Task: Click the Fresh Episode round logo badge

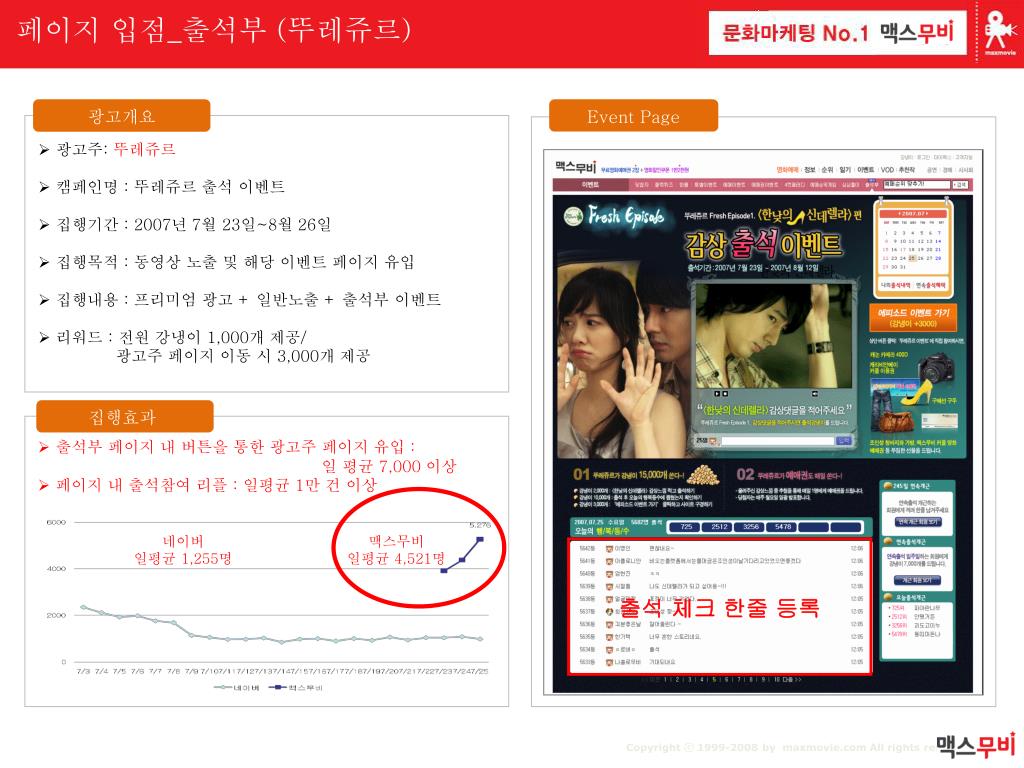Action: click(573, 217)
